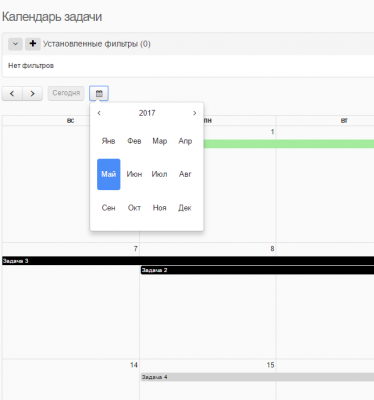The image size is (374, 400).
Task: Click day number 8
Action: [272, 249]
